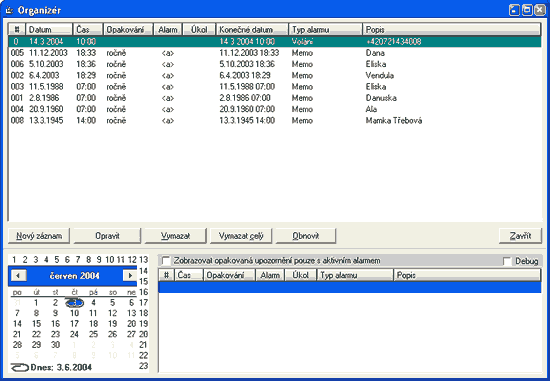The height and width of the screenshot is (381, 550).
Task: Select the Vendula memo row
Action: pos(275,75)
